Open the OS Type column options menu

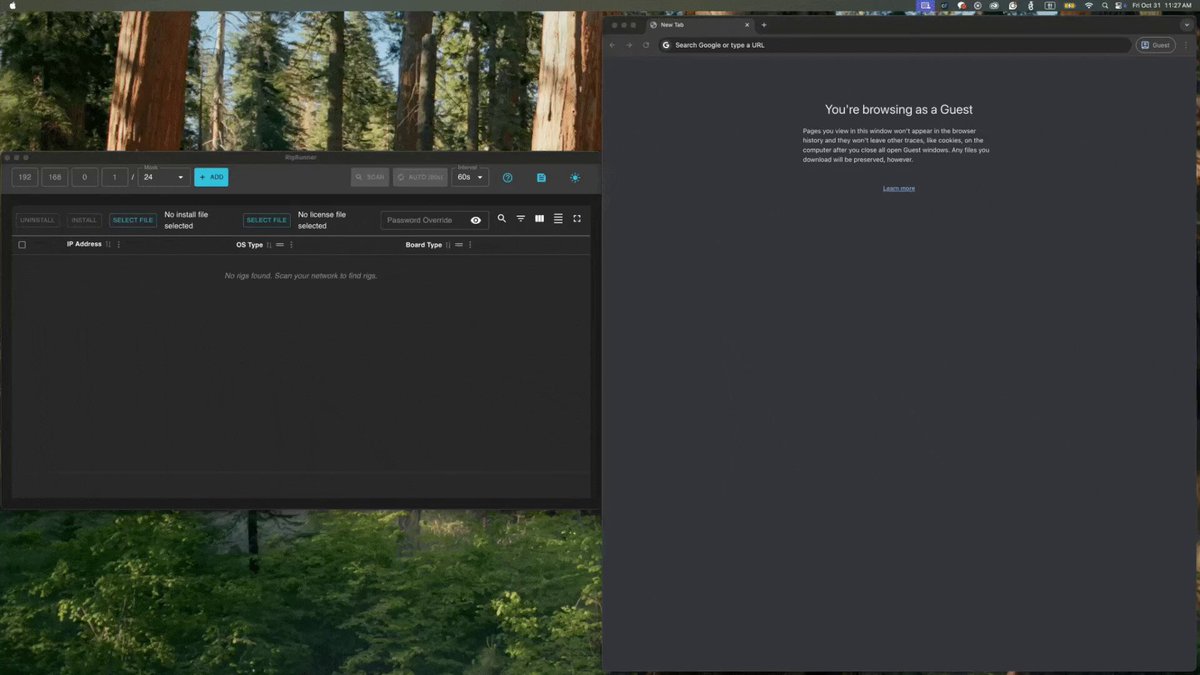pos(291,245)
